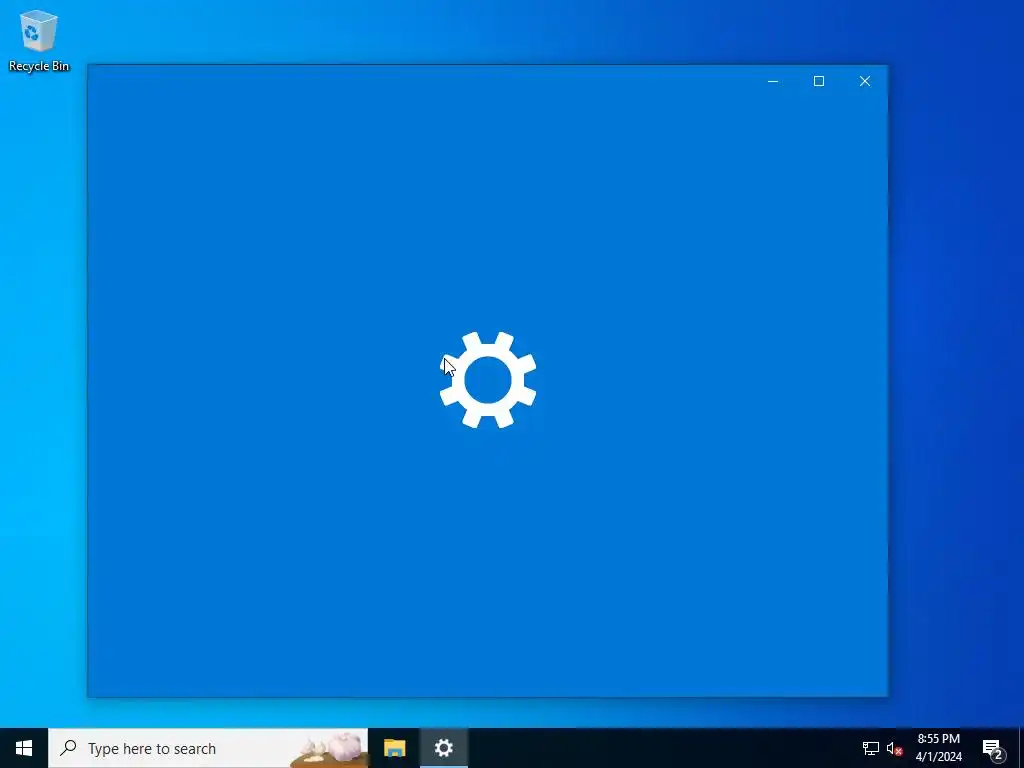Minimize the Settings window
This screenshot has height=768, width=1024.
point(773,81)
